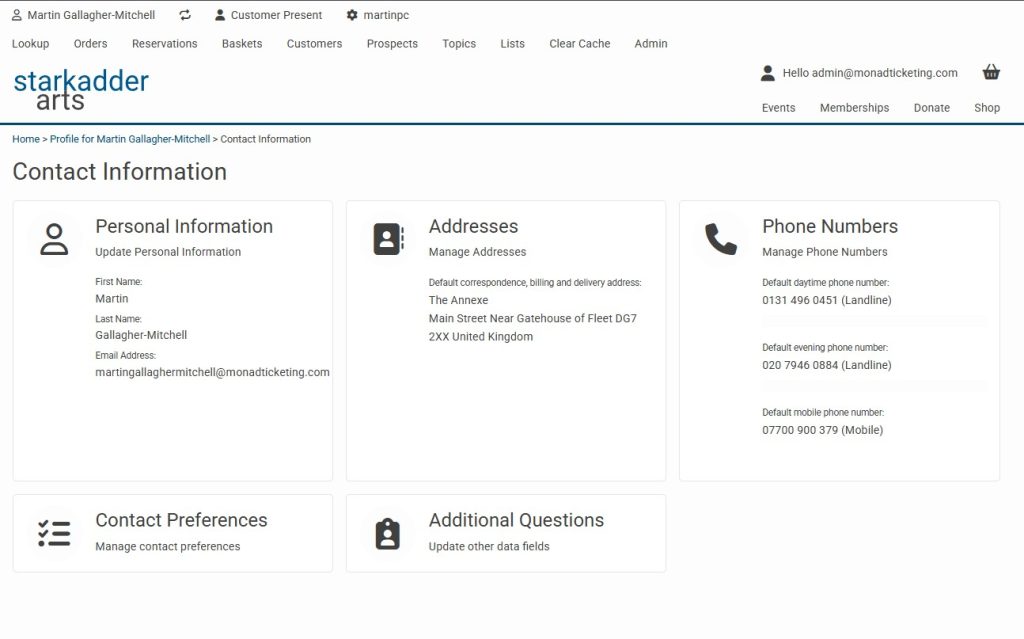Click the starkadder arts logo

point(81,89)
